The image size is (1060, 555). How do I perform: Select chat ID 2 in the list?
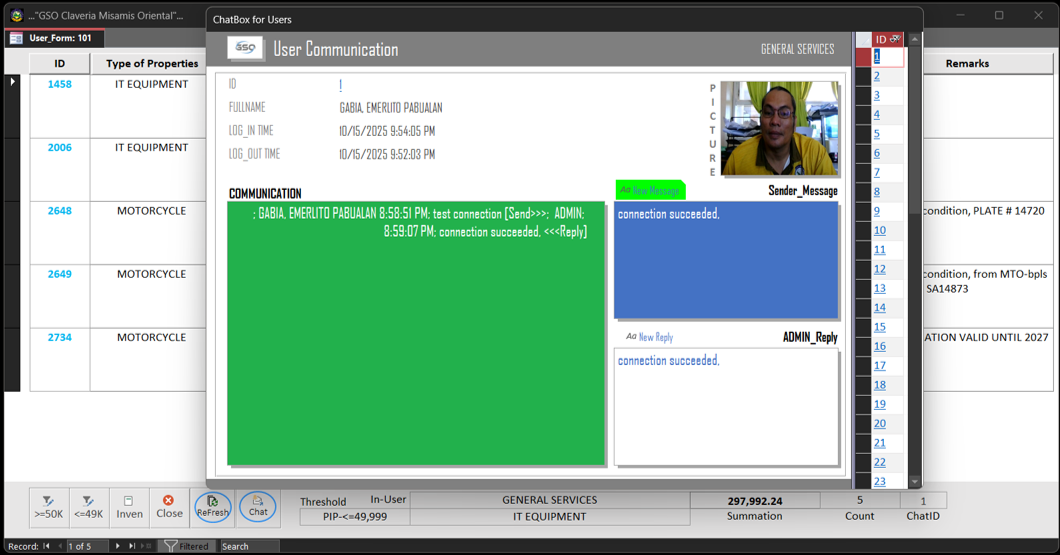877,76
